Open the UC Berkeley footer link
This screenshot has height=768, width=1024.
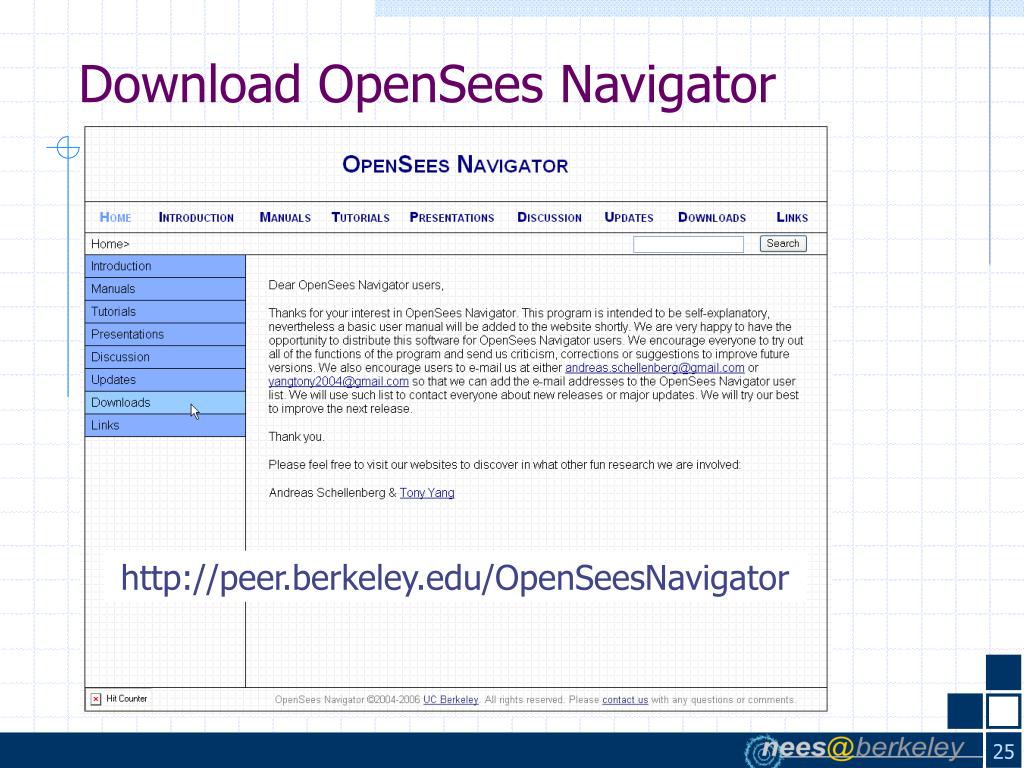tap(451, 700)
